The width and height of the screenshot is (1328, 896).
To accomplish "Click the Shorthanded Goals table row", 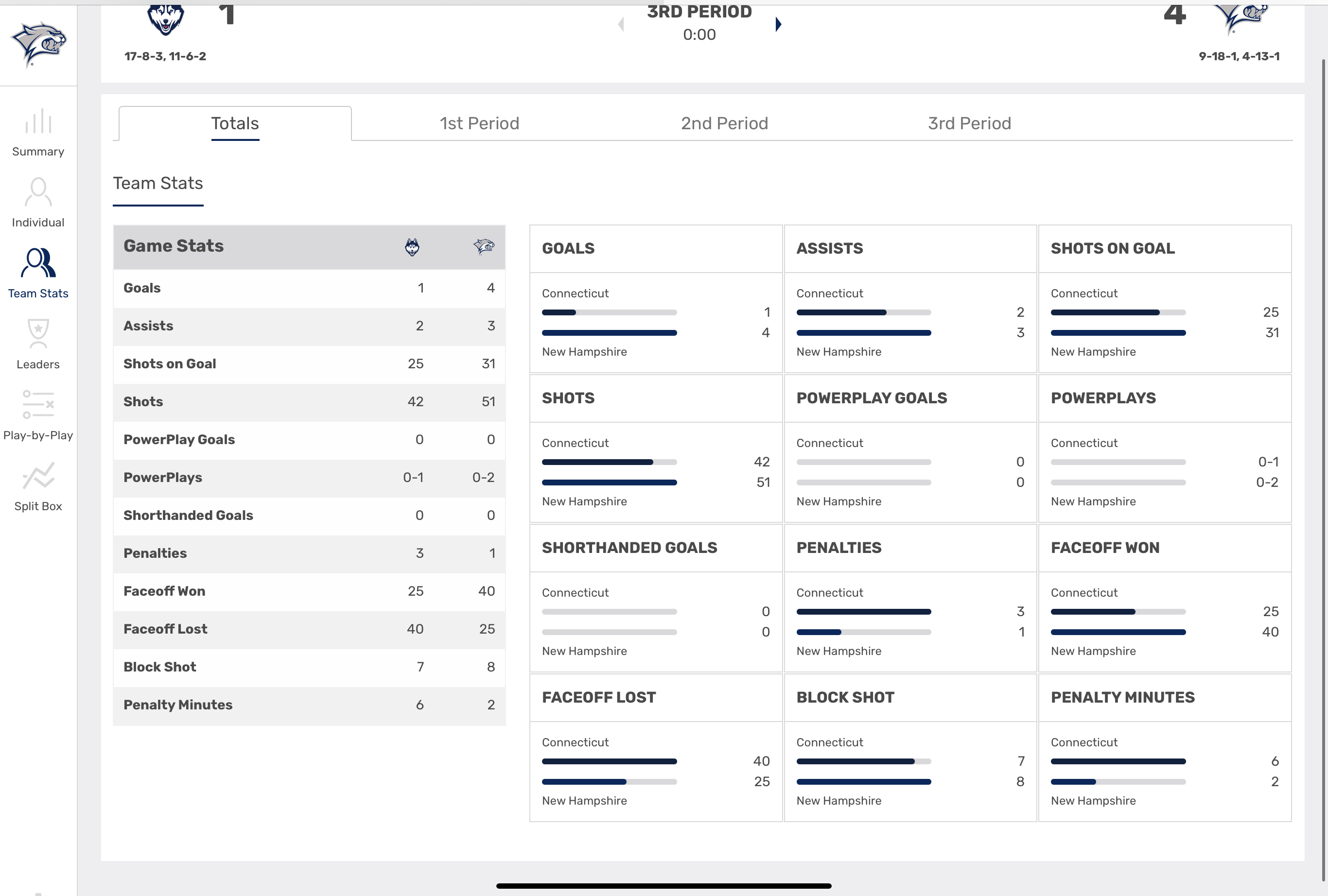I will (309, 515).
